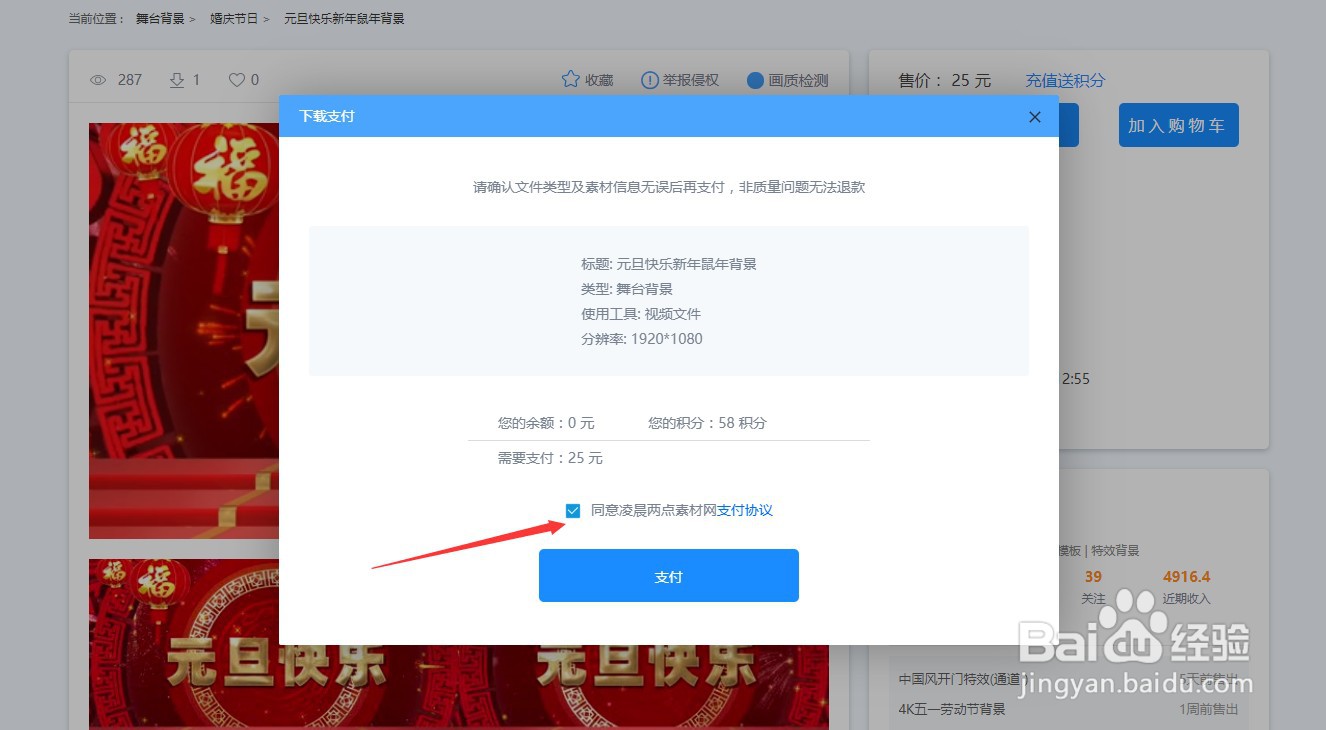Image resolution: width=1326 pixels, height=730 pixels.
Task: Click the resolution text 1920*1080
Action: [x=666, y=339]
